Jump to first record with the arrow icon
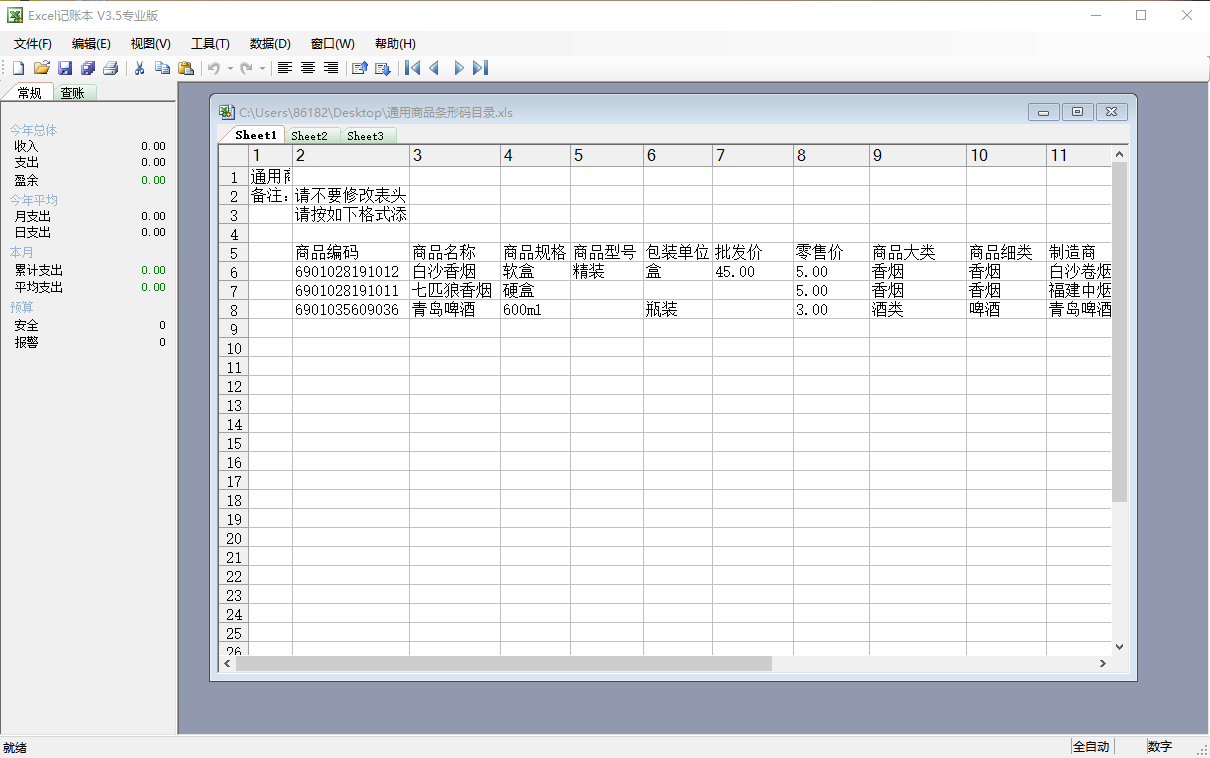The height and width of the screenshot is (758, 1210). click(412, 68)
